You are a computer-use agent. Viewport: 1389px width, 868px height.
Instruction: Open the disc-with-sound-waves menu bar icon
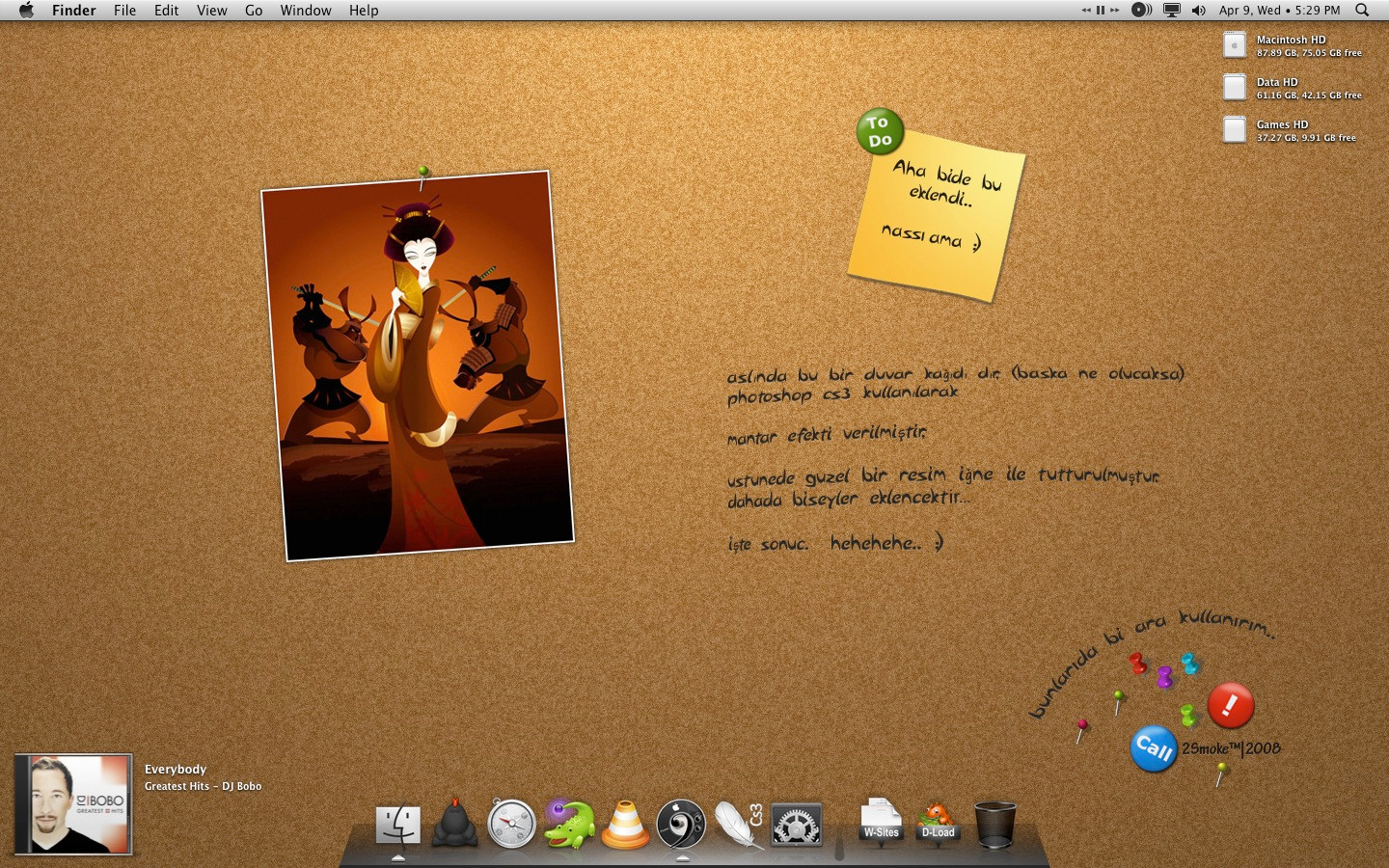(1141, 11)
